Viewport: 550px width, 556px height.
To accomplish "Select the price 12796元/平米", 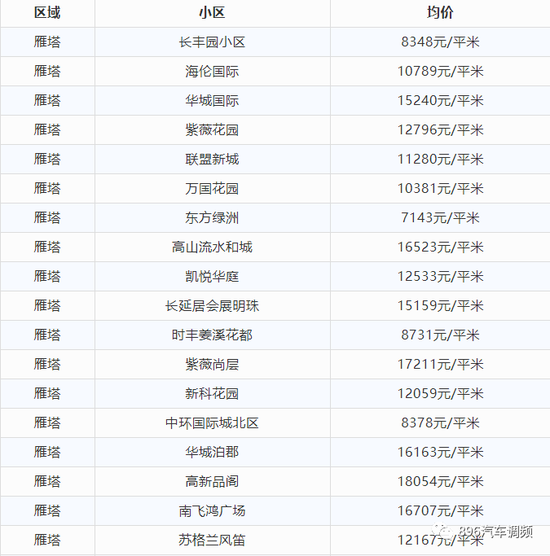I will [x=440, y=130].
